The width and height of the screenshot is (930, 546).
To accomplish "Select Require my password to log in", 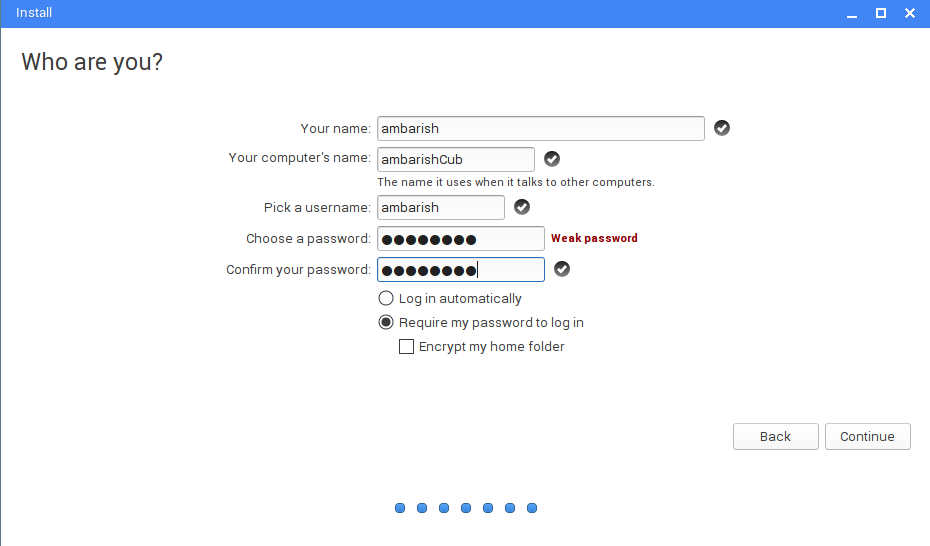I will [386, 322].
